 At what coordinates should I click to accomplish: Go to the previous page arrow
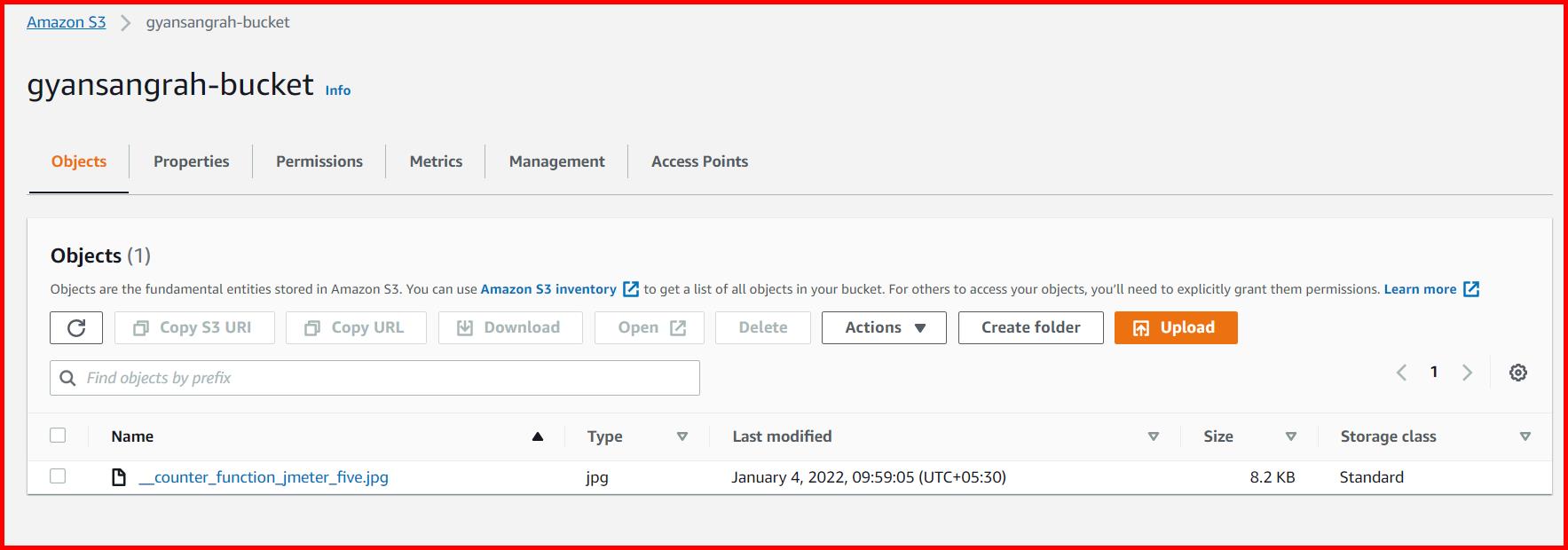(x=1402, y=373)
